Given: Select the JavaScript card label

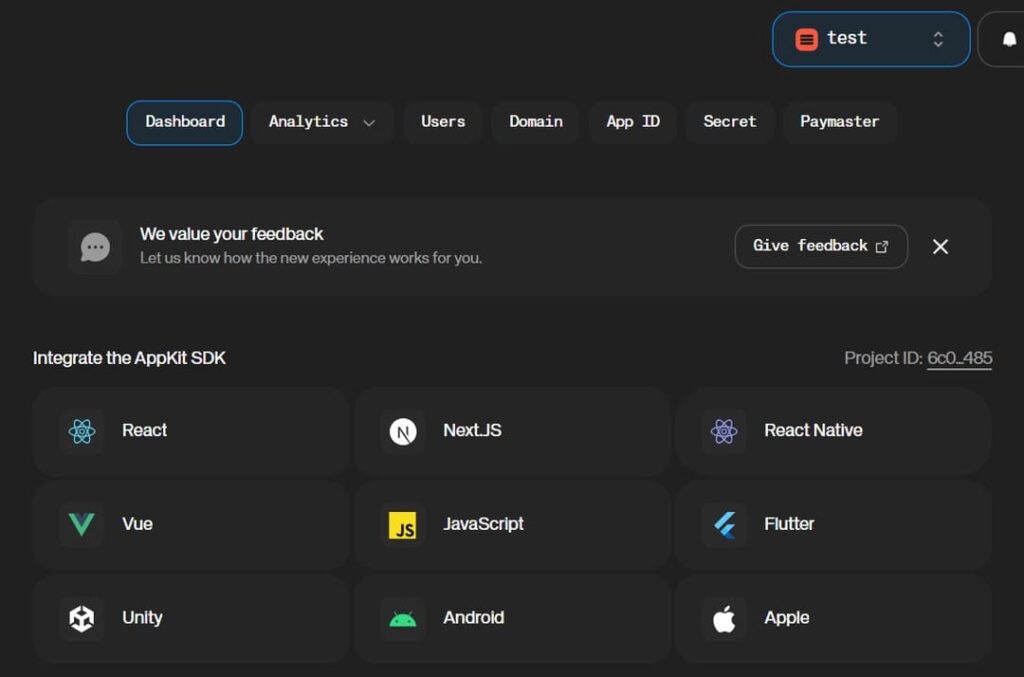Looking at the screenshot, I should 483,524.
